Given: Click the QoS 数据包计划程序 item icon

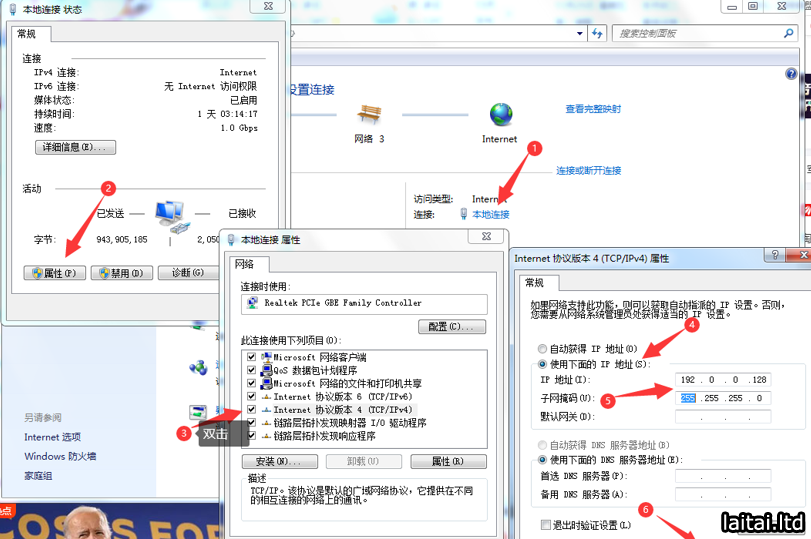Looking at the screenshot, I should [x=267, y=370].
